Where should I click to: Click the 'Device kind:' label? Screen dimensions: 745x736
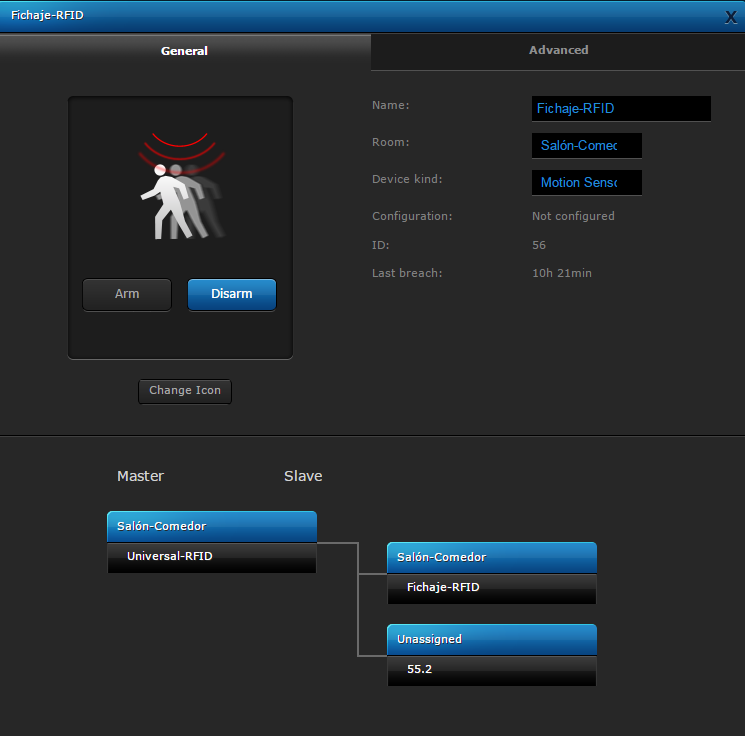pos(407,179)
